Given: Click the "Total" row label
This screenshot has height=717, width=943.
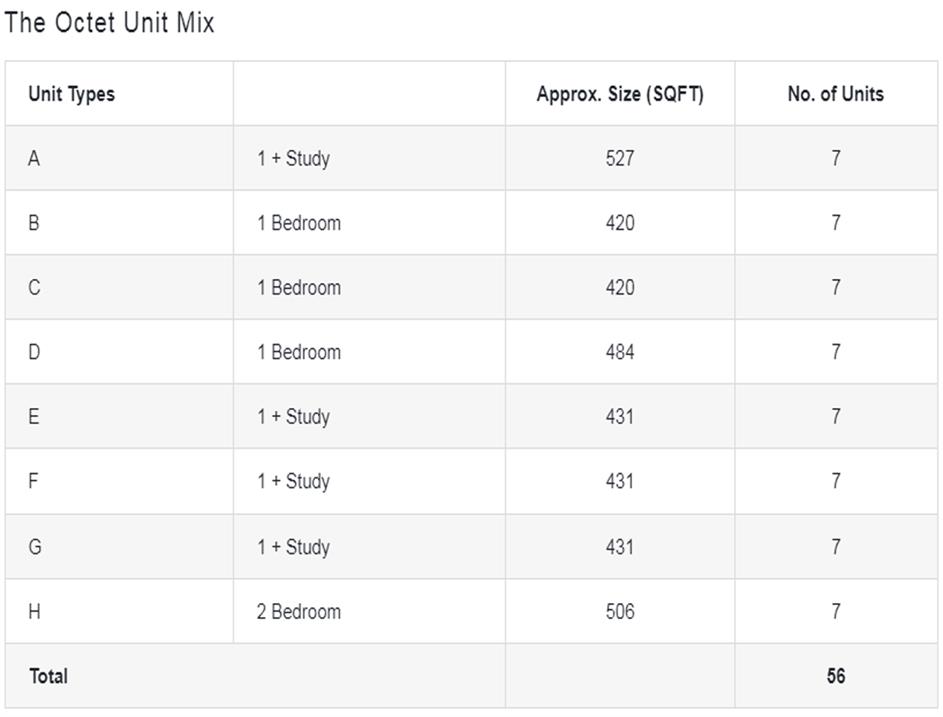Looking at the screenshot, I should point(48,676).
